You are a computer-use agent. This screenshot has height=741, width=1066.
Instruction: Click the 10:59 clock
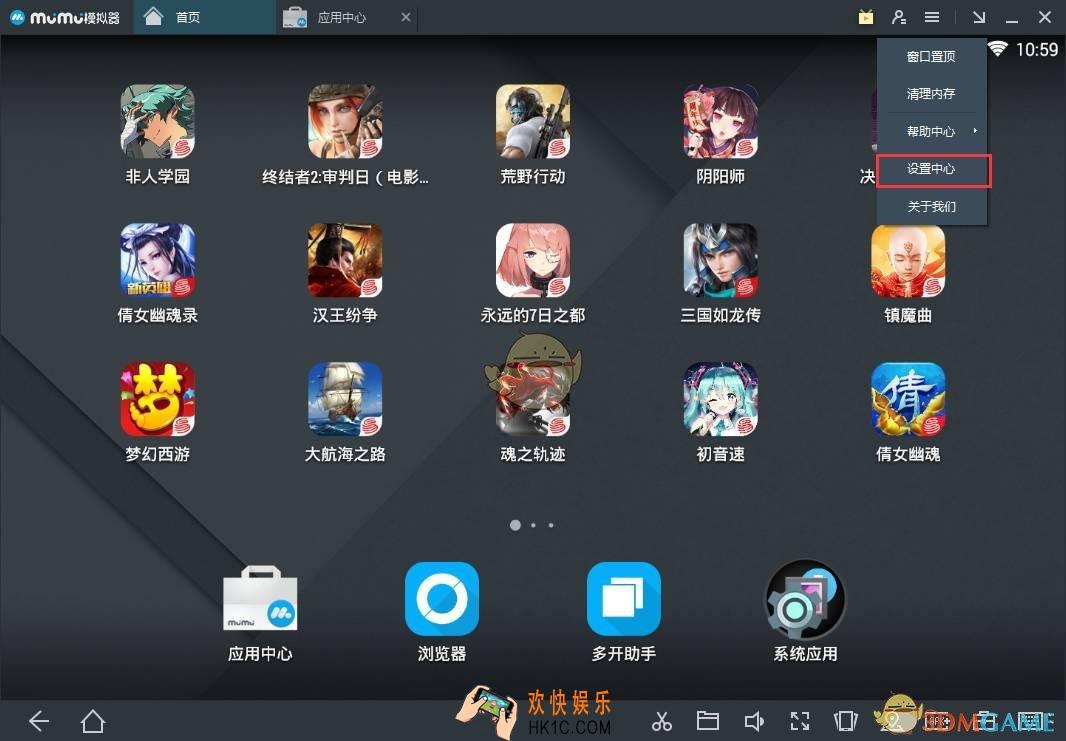(1037, 50)
